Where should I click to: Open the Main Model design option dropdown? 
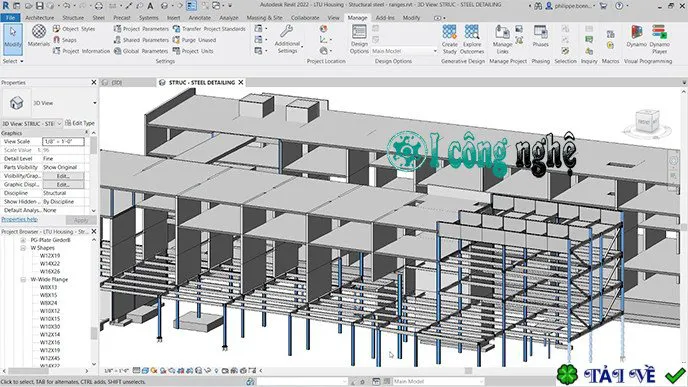tap(404, 51)
